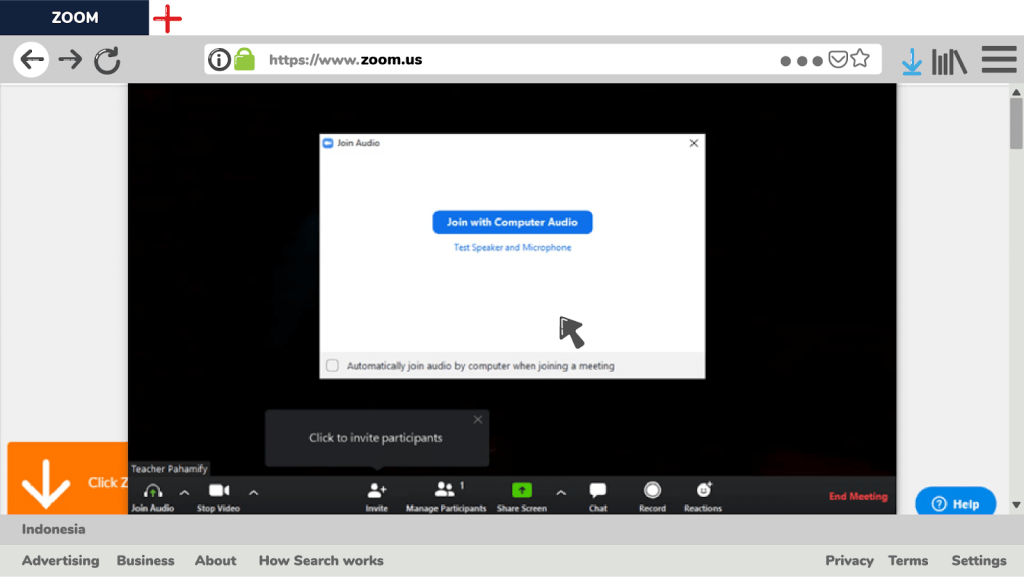This screenshot has height=577, width=1024.
Task: Open the Business footer link
Action: coord(146,561)
